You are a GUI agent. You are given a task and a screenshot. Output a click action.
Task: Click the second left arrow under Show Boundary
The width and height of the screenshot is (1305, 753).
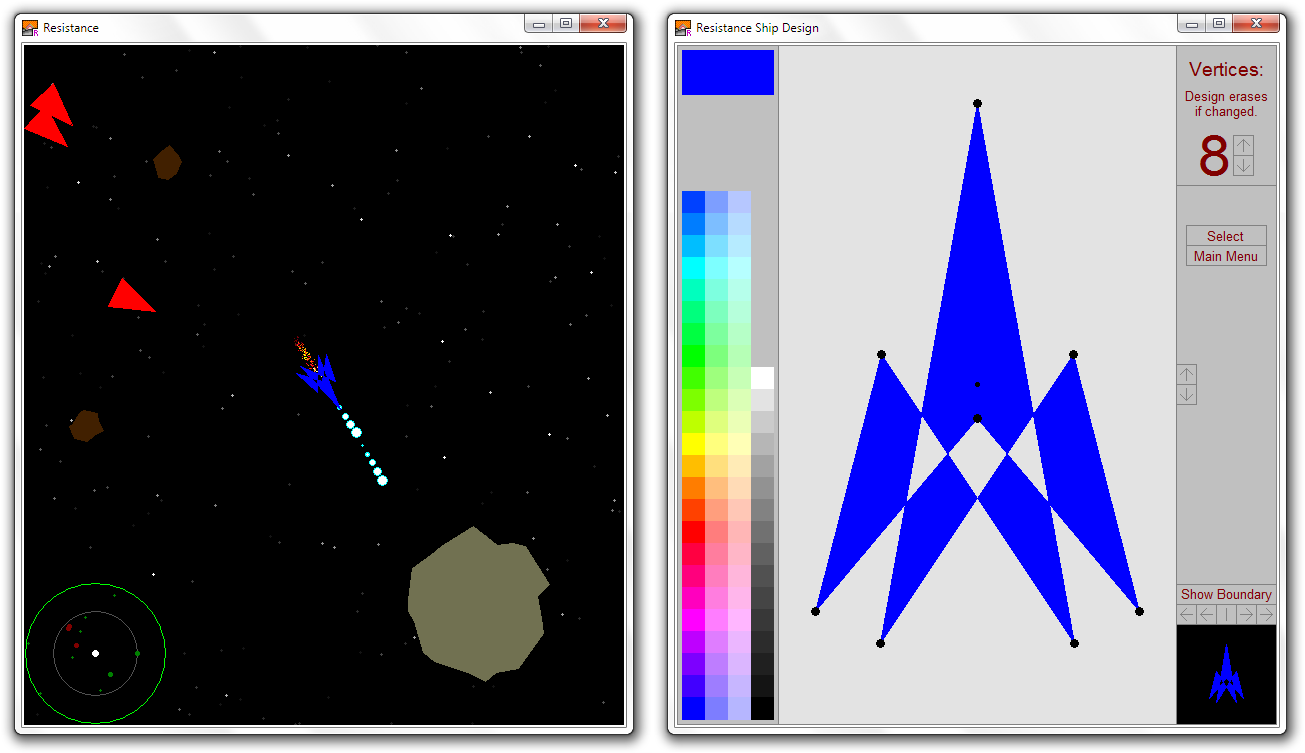[x=1207, y=614]
